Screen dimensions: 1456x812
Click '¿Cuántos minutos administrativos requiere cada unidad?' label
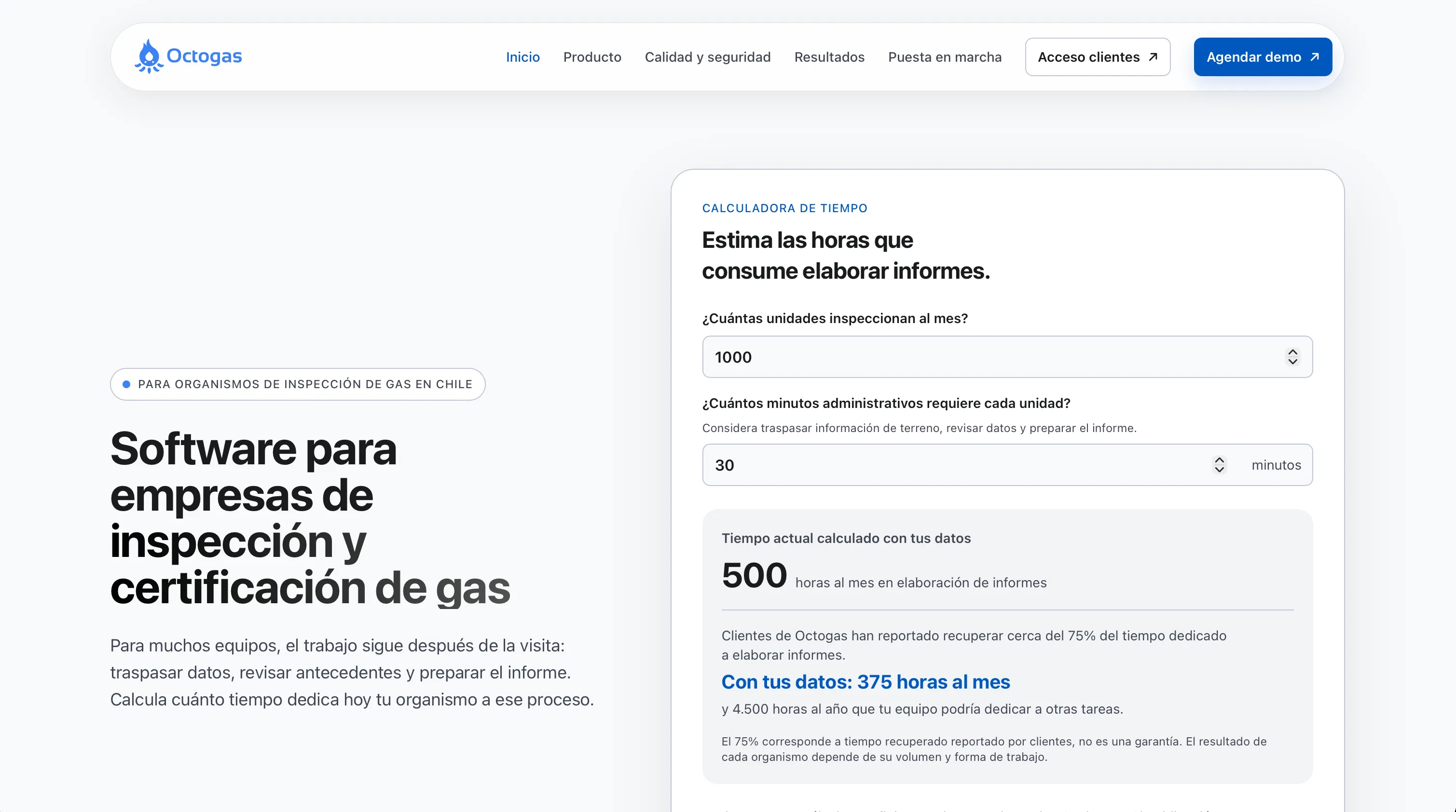(x=886, y=404)
